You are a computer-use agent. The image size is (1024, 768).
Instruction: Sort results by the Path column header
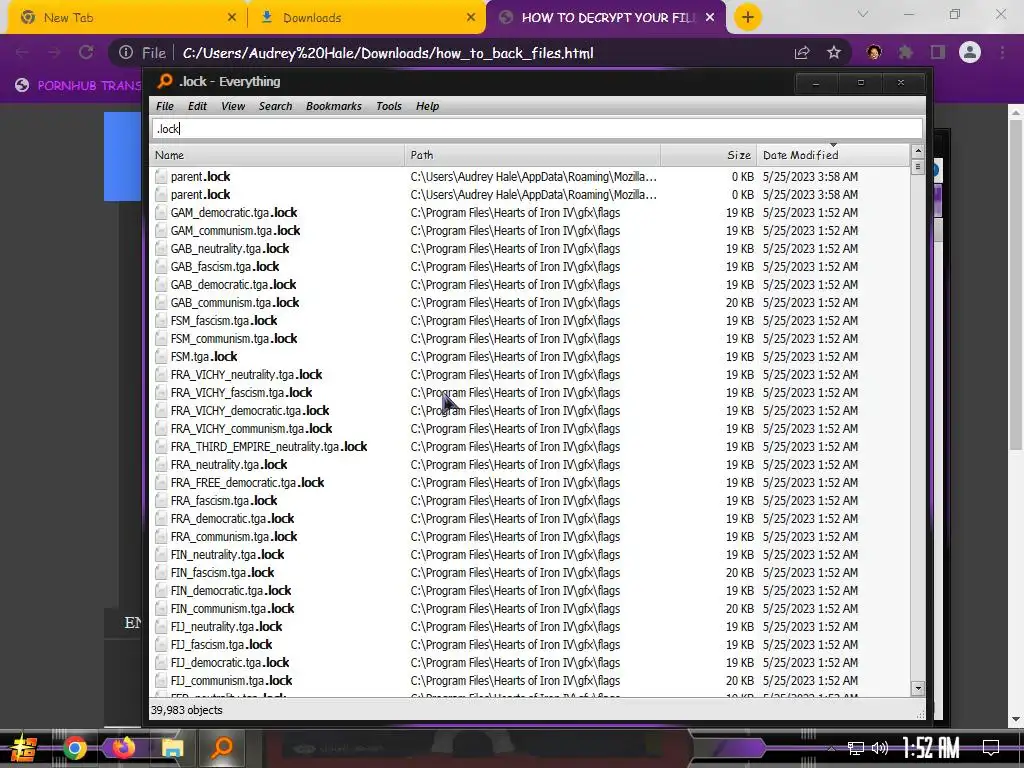click(x=533, y=155)
